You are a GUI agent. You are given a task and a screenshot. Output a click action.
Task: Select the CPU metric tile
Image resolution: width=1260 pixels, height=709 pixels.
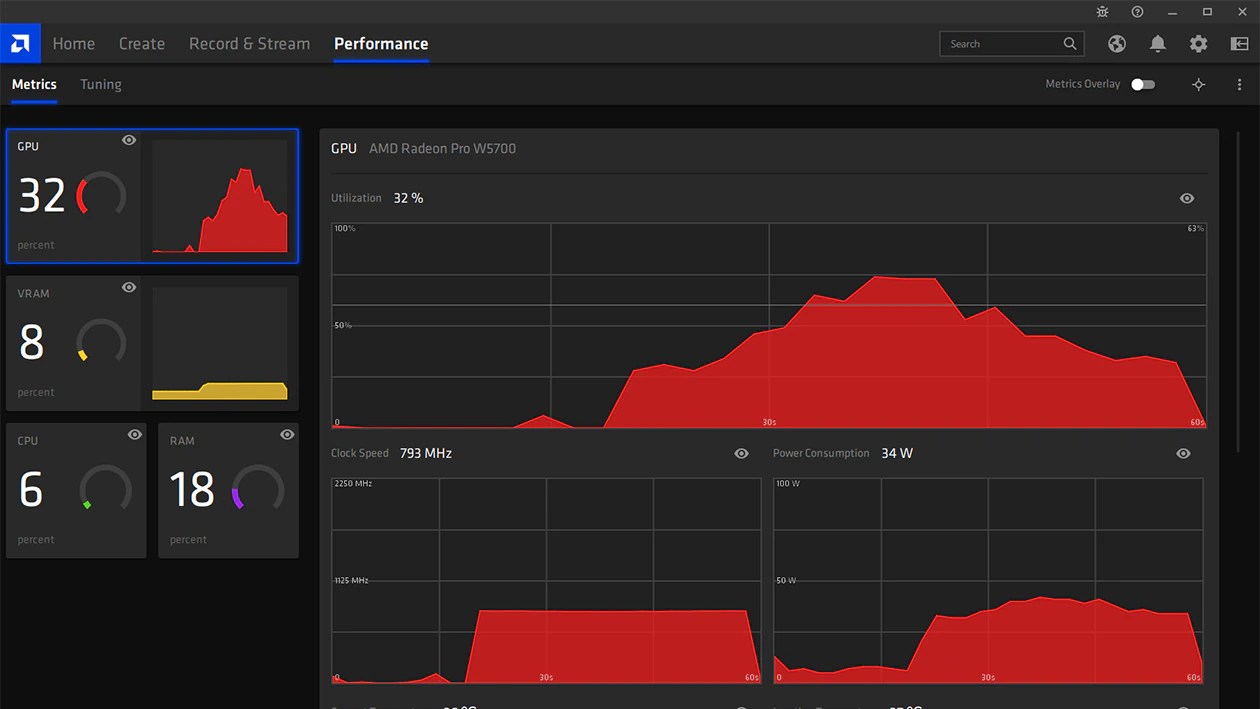point(76,490)
